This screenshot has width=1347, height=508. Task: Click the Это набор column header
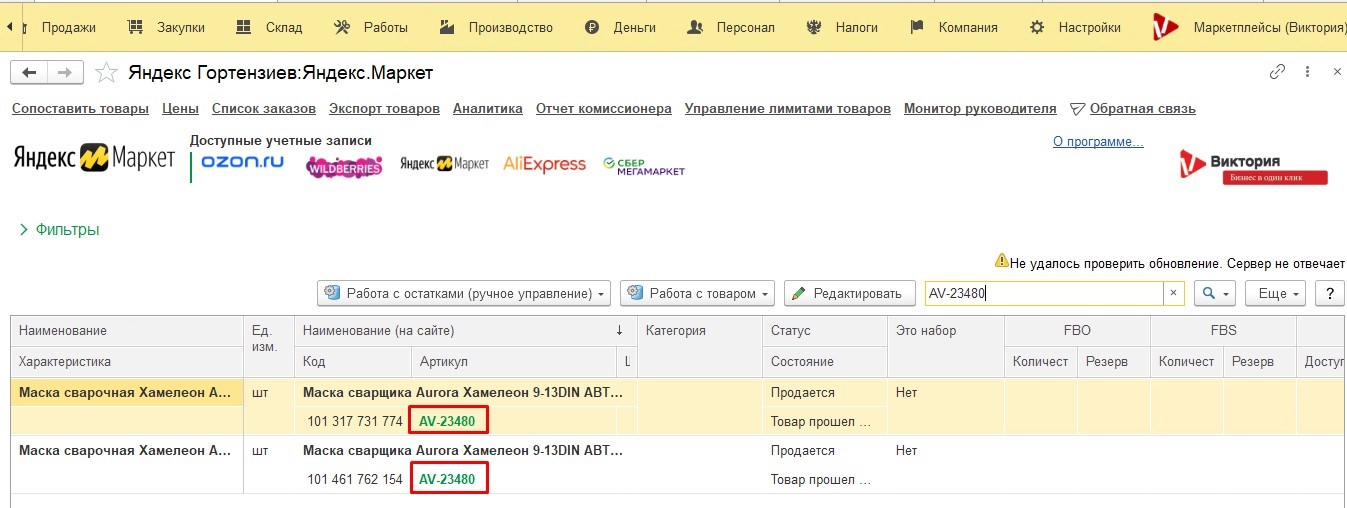coord(945,330)
